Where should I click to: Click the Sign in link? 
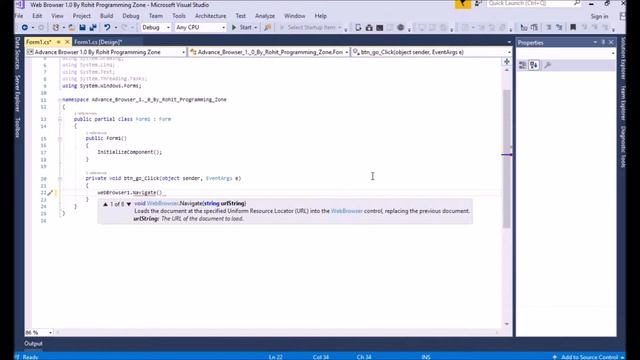point(599,16)
